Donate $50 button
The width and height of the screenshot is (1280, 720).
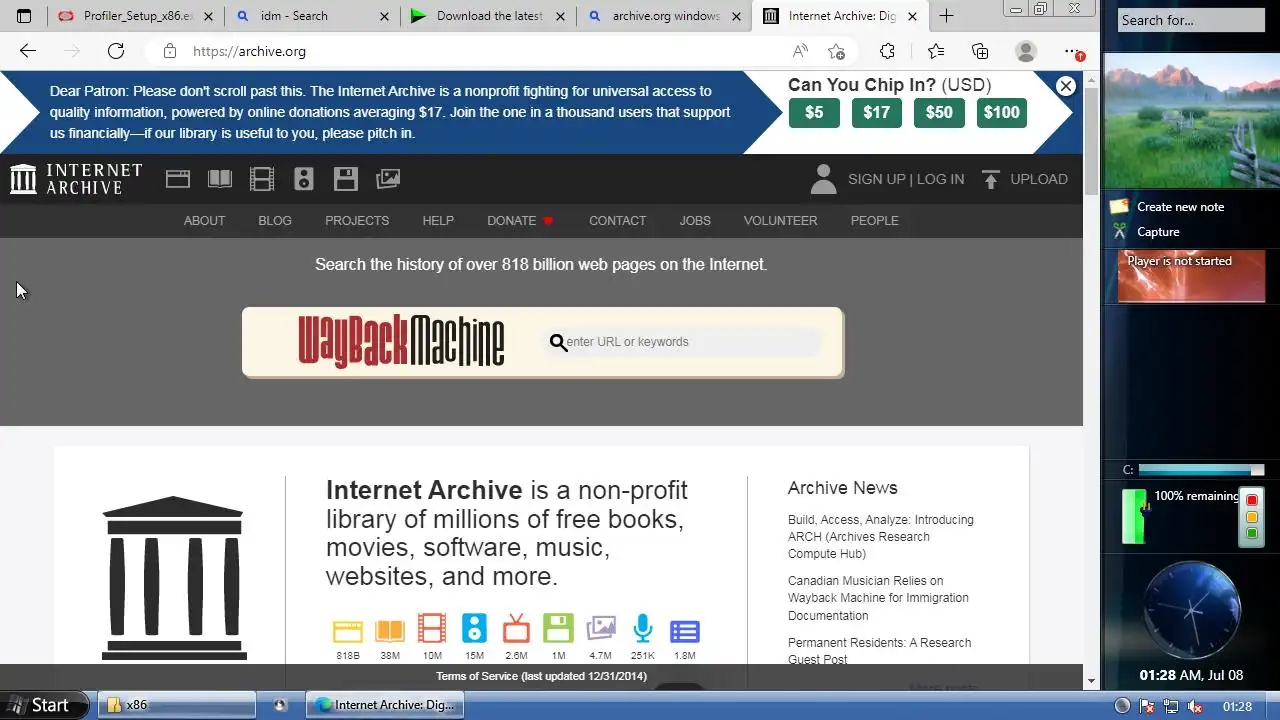coord(939,112)
